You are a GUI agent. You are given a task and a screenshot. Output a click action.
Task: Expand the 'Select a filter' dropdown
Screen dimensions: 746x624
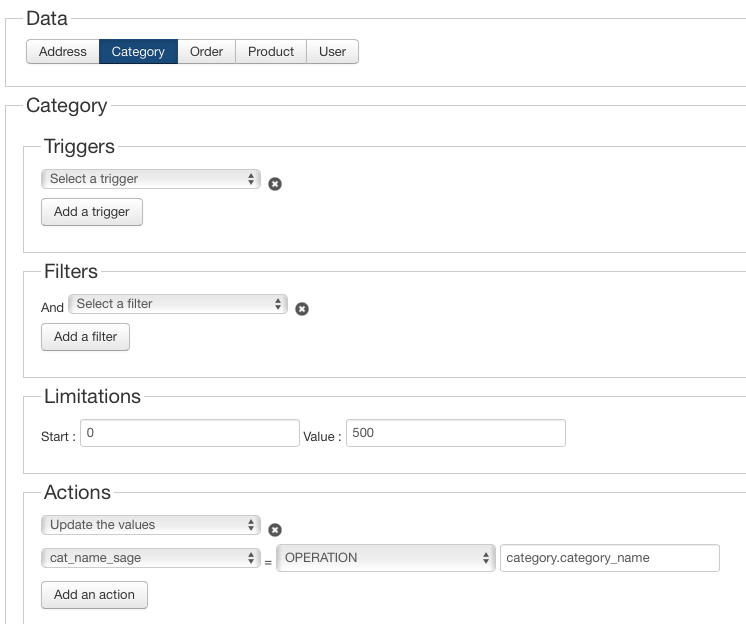click(x=178, y=304)
